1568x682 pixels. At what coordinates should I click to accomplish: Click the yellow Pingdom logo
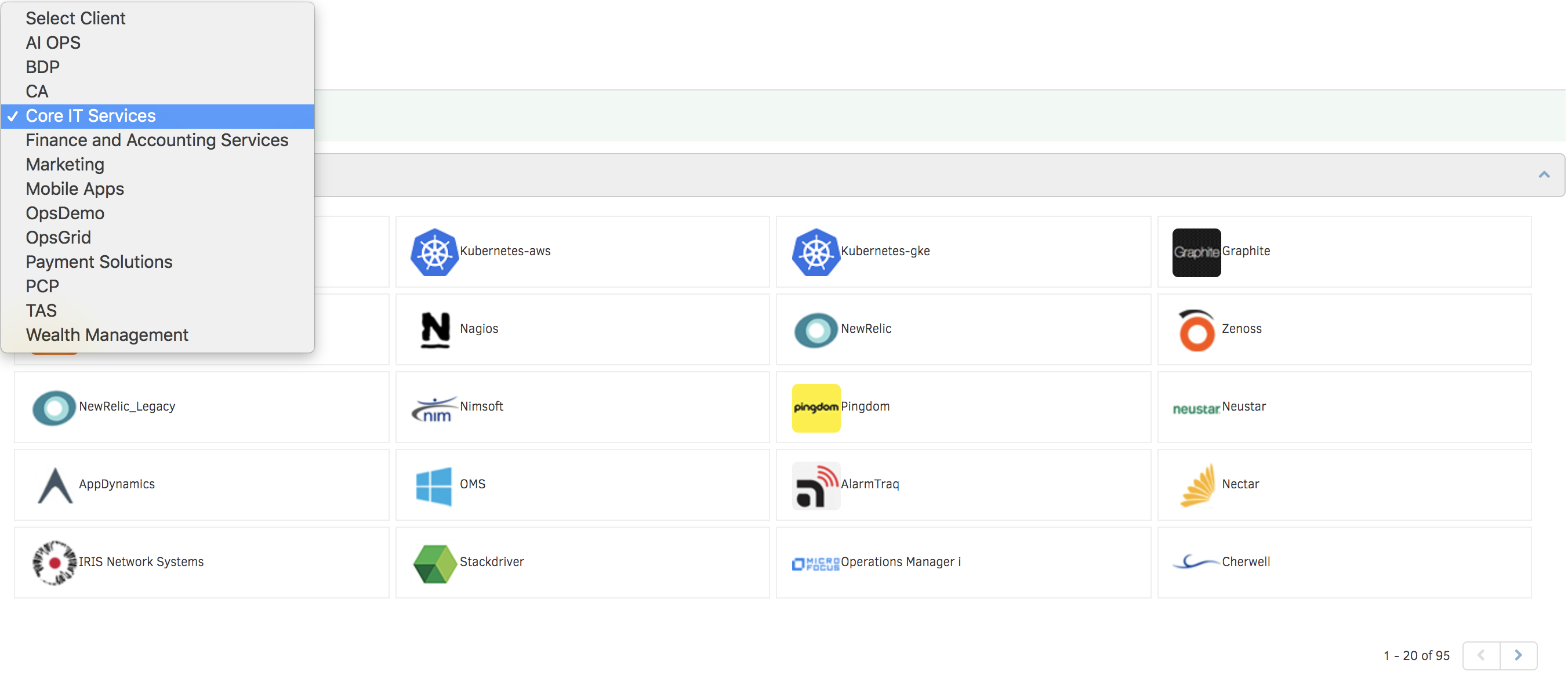(816, 407)
